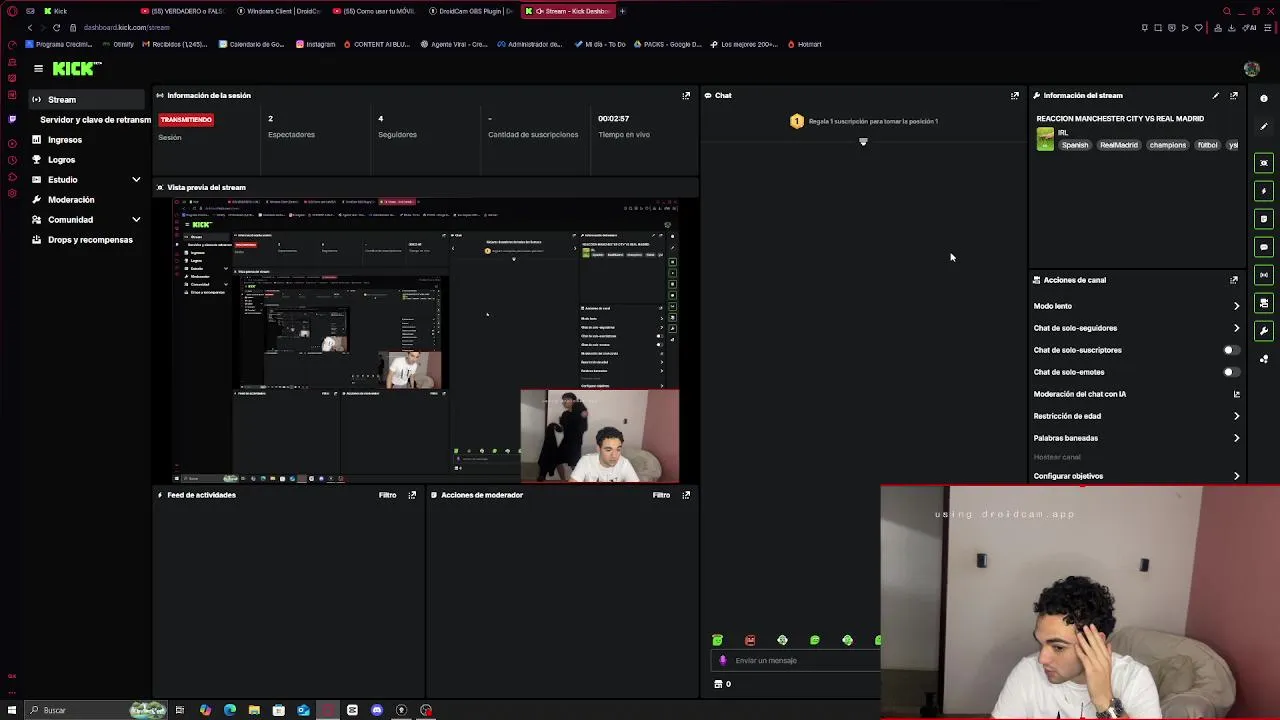The height and width of the screenshot is (720, 1280).
Task: Open Servidor y clave de retransmisión
Action: [96, 120]
